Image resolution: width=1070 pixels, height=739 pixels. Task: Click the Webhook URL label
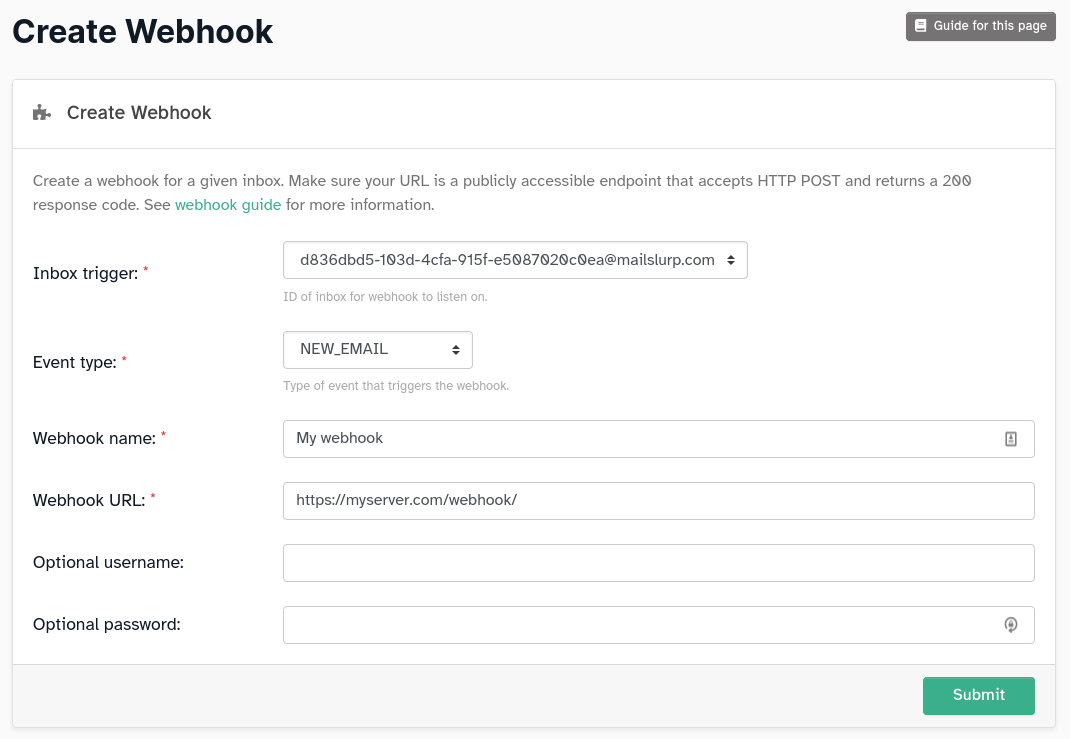[89, 500]
